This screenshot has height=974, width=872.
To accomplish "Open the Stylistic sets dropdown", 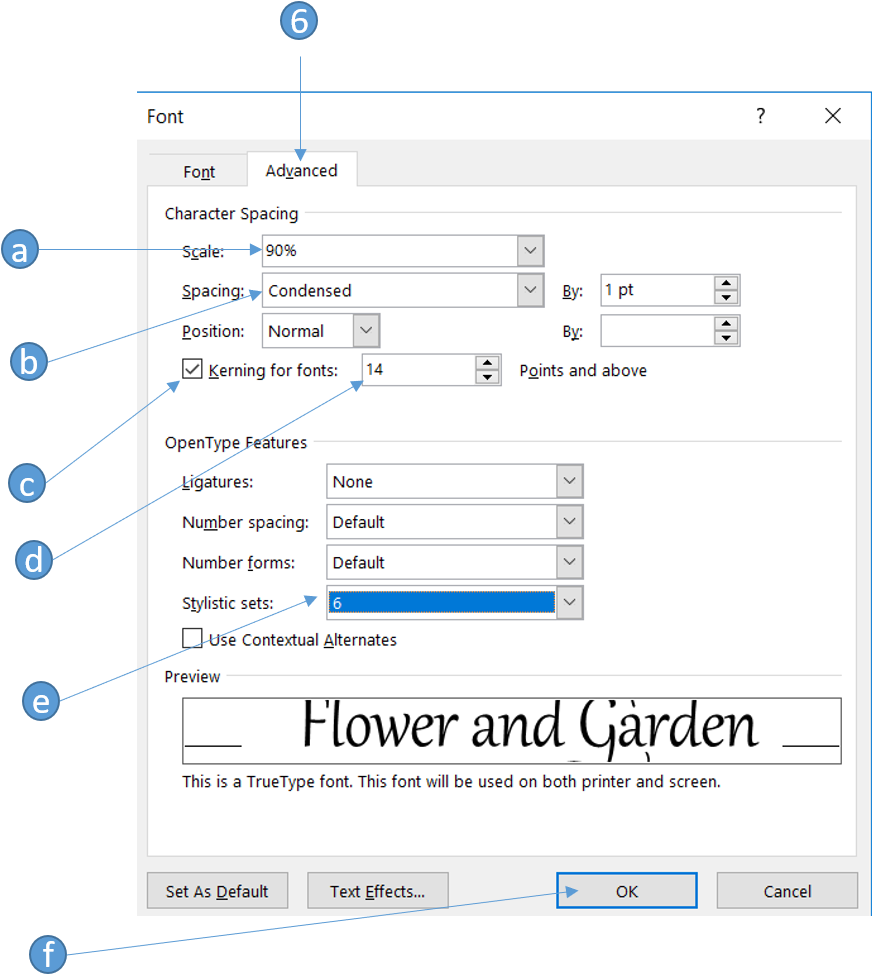I will [570, 602].
